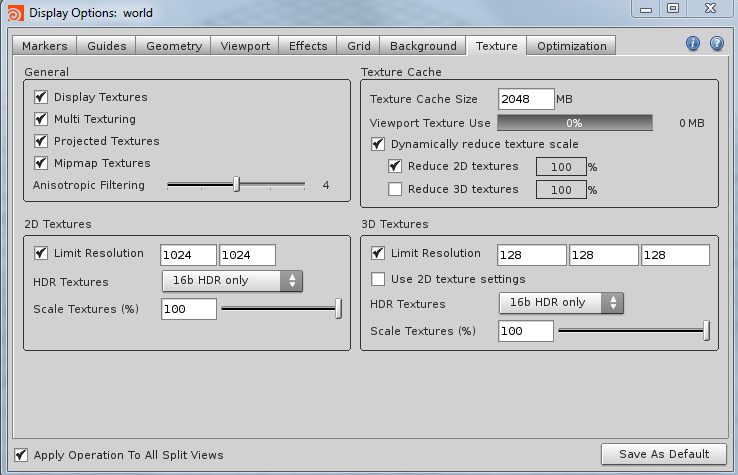The height and width of the screenshot is (475, 738).
Task: Click the 2D Scale Textures slider handle
Action: pyautogui.click(x=338, y=309)
